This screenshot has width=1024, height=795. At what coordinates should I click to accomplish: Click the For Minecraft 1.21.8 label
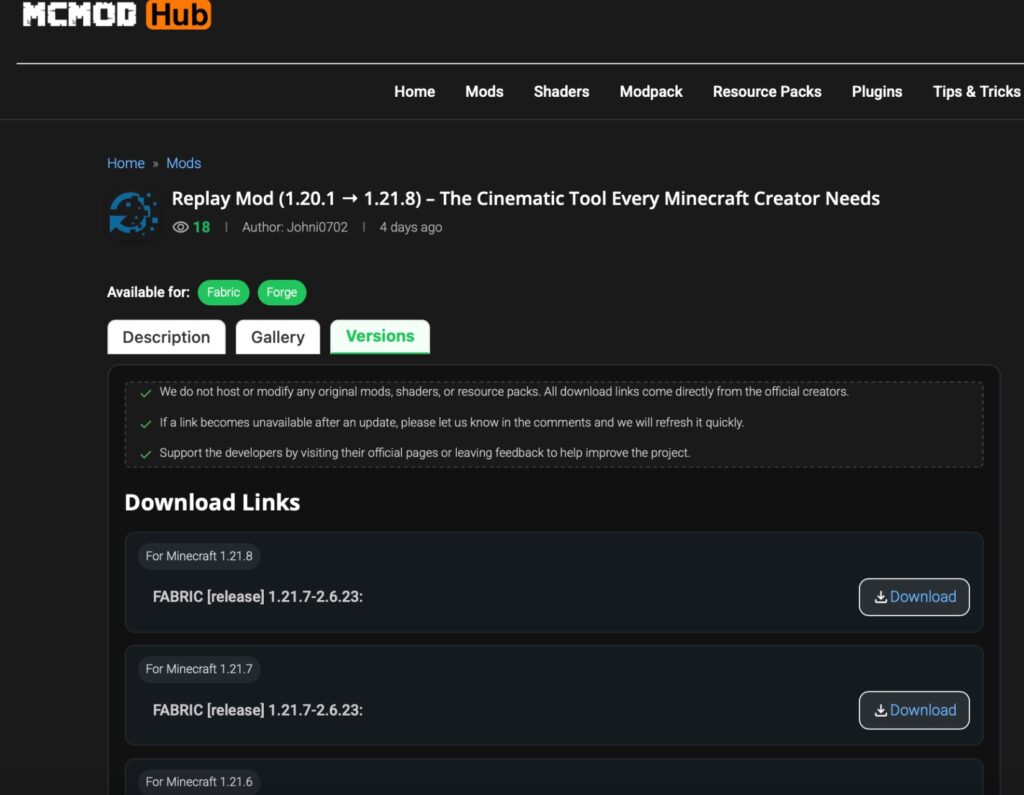click(199, 556)
